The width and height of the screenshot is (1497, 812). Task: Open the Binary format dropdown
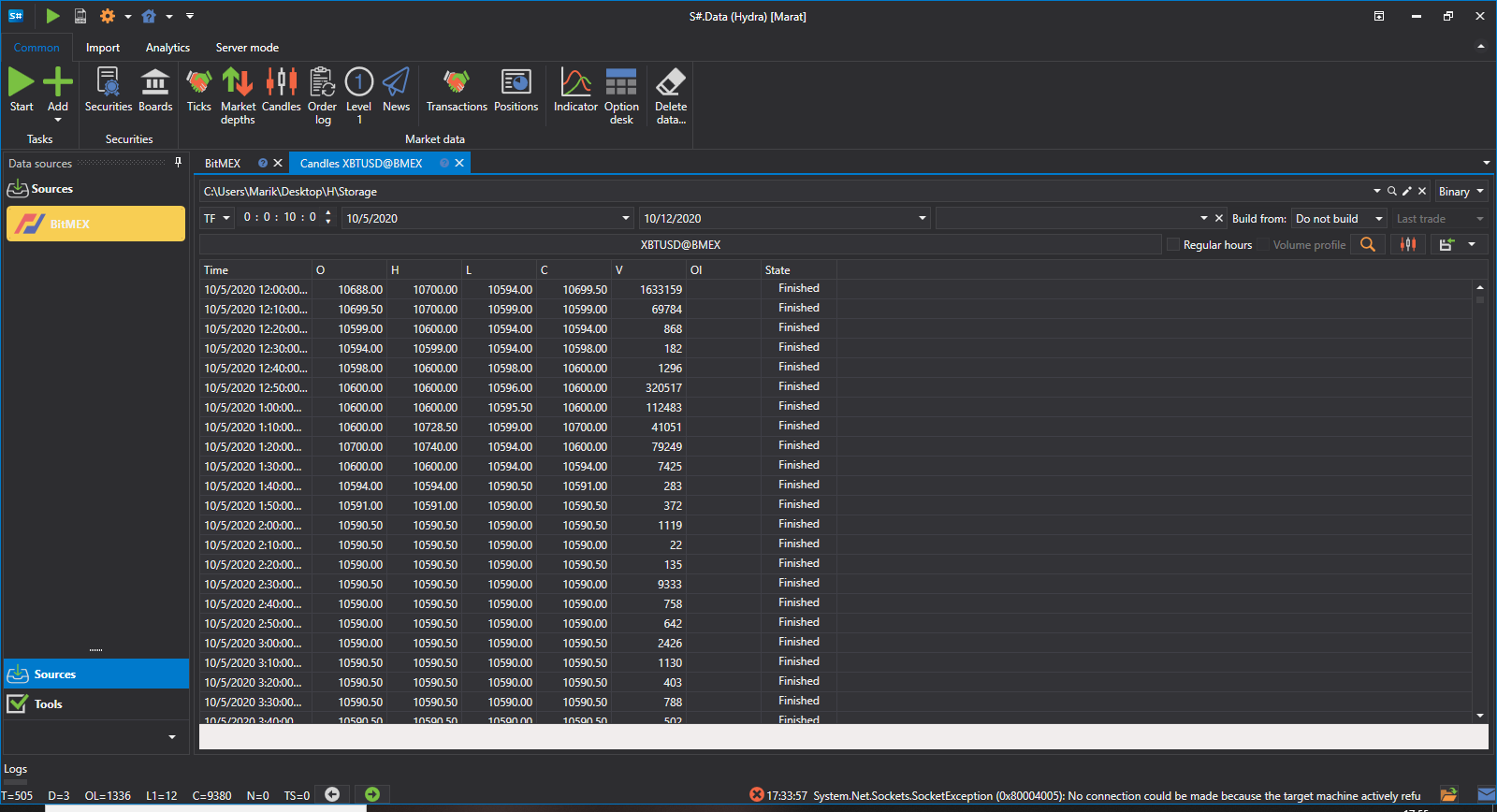click(1461, 191)
